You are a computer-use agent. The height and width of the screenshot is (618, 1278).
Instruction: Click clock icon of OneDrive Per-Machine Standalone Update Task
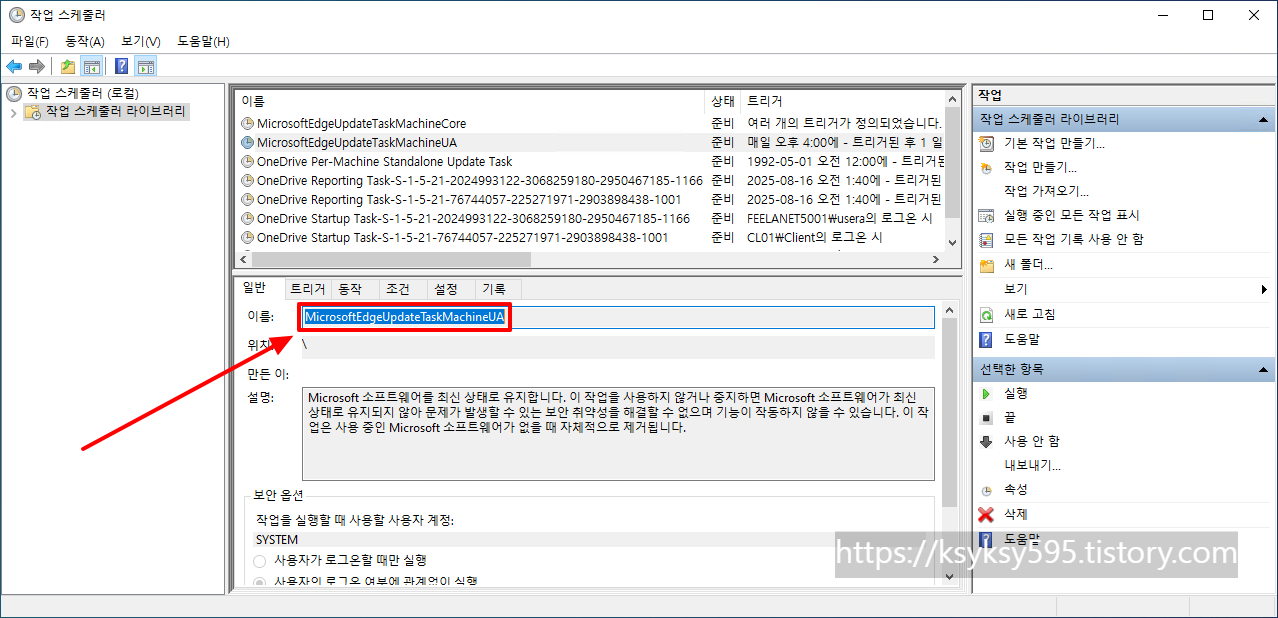[x=248, y=162]
